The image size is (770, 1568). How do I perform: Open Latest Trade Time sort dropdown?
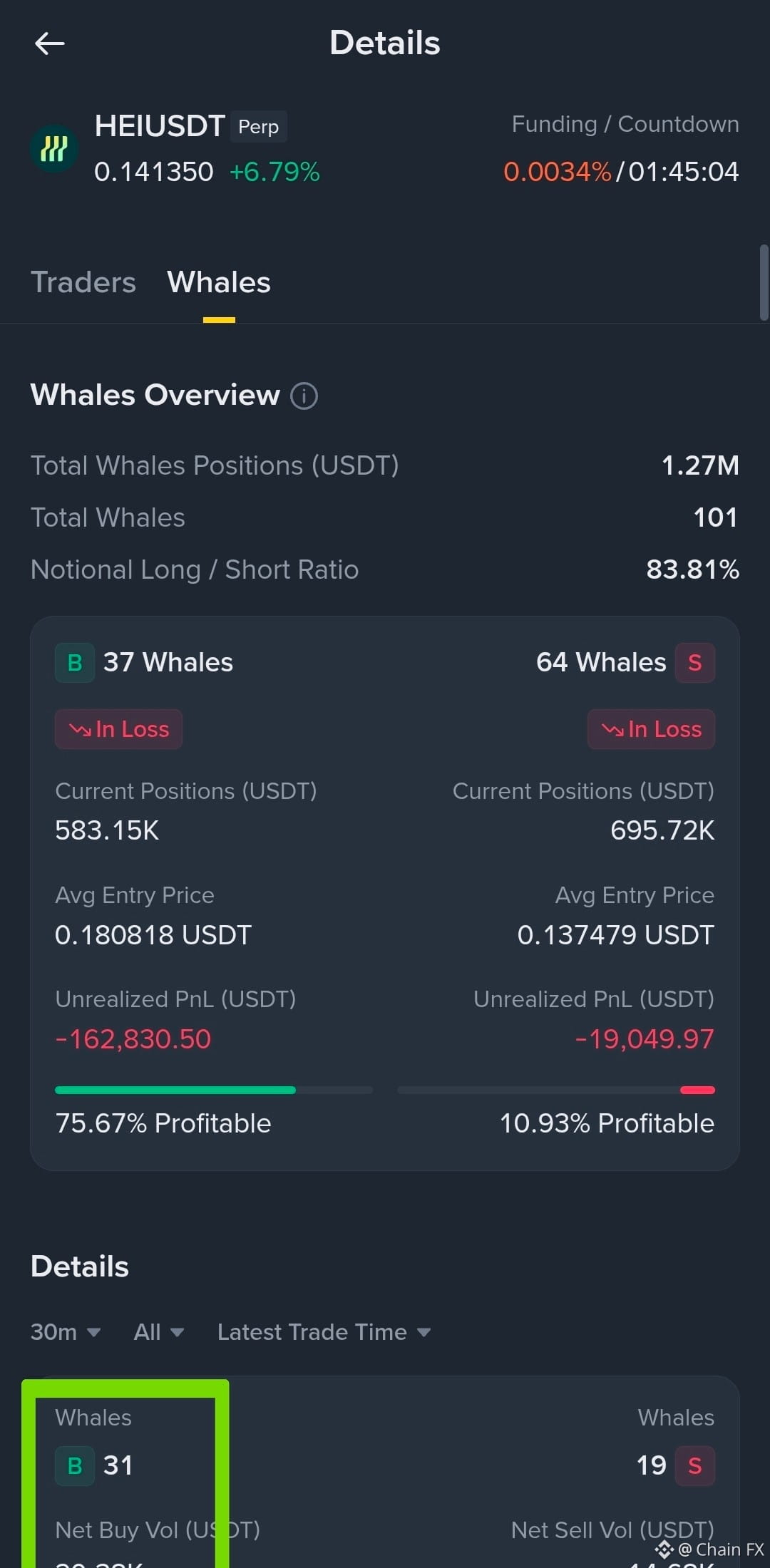(324, 1332)
